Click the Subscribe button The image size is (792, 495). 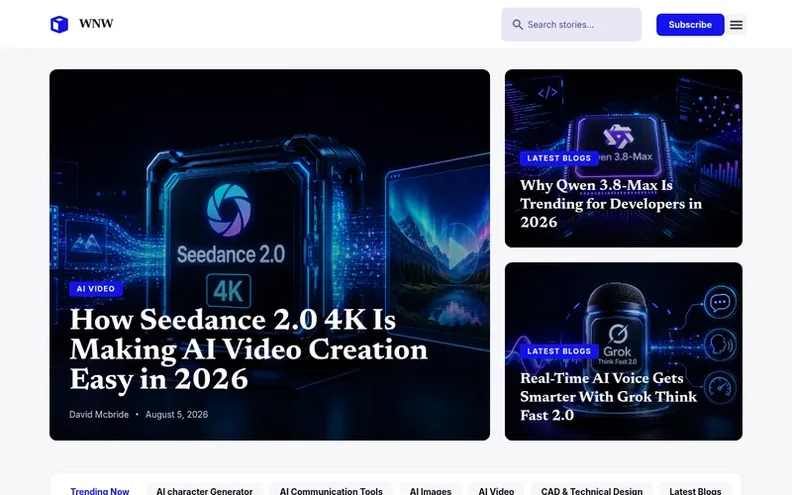click(690, 25)
